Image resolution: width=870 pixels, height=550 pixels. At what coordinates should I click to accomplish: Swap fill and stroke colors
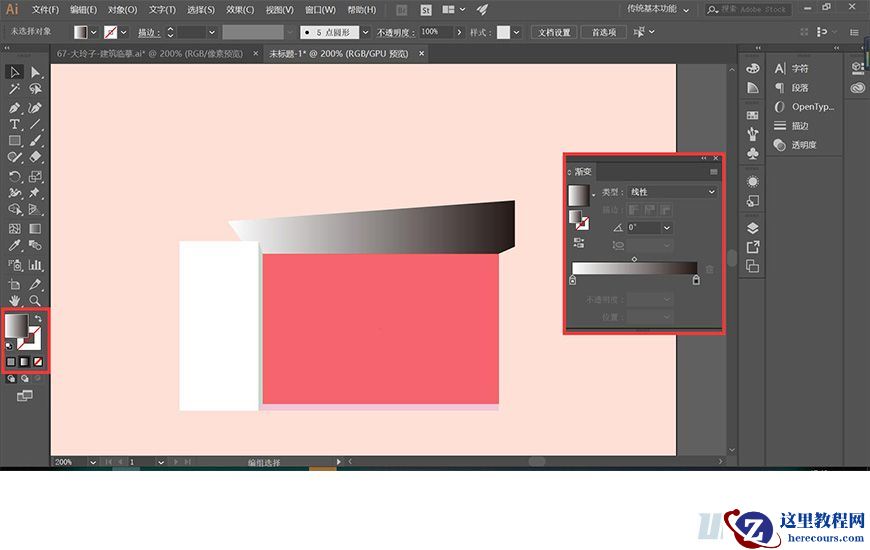tap(38, 319)
